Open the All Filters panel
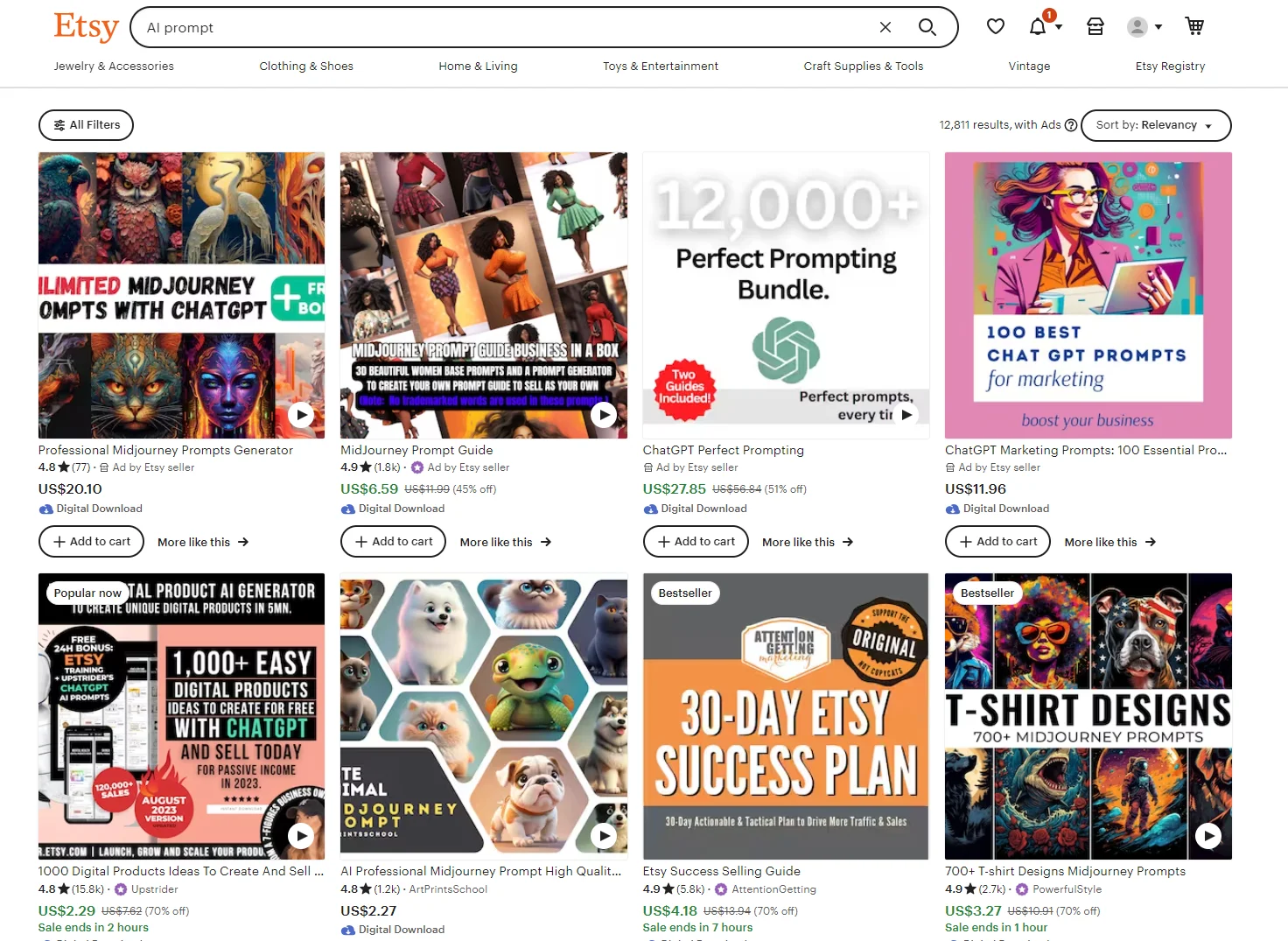This screenshot has height=941, width=1288. (x=85, y=124)
